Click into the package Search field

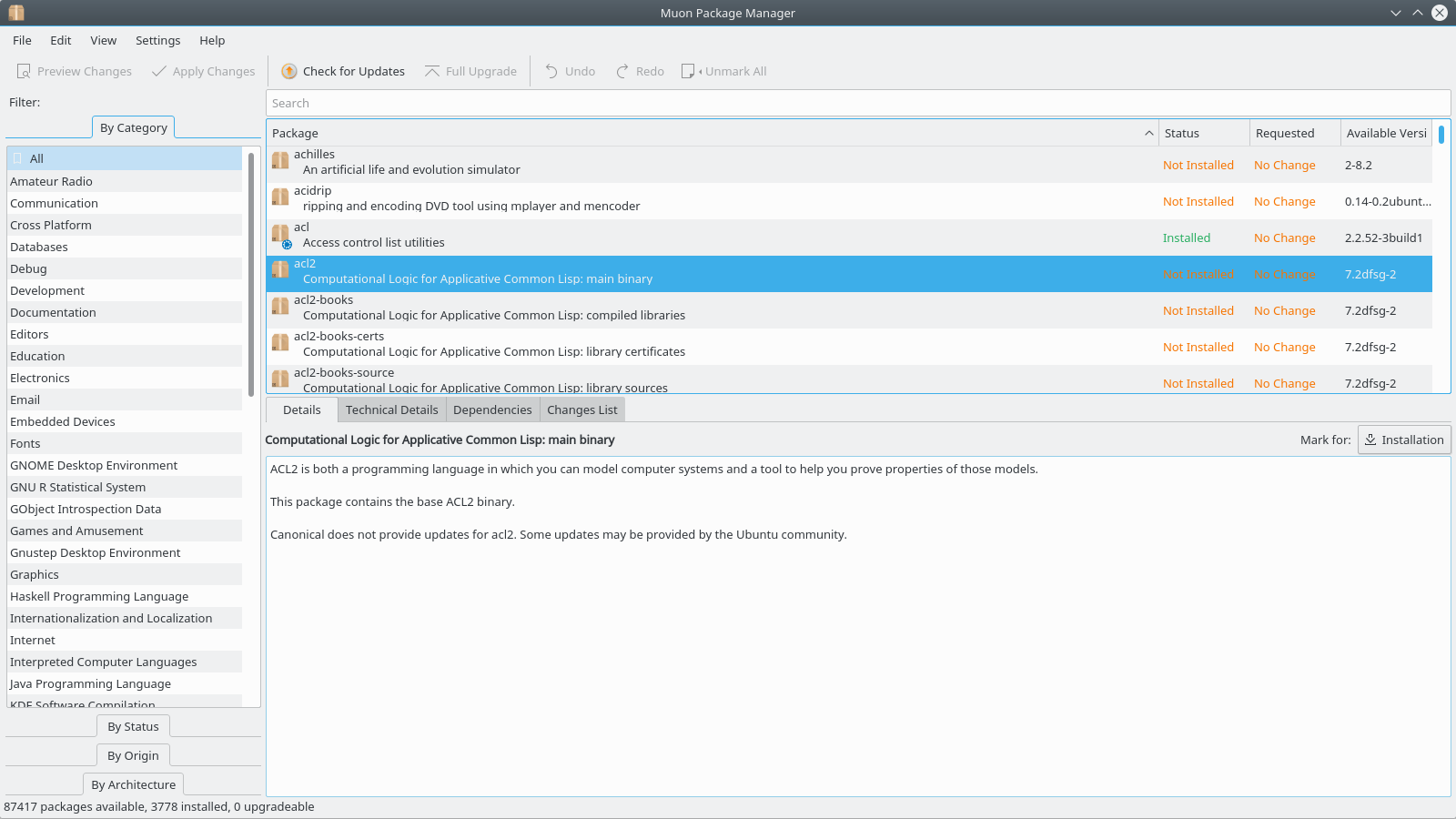click(x=855, y=103)
